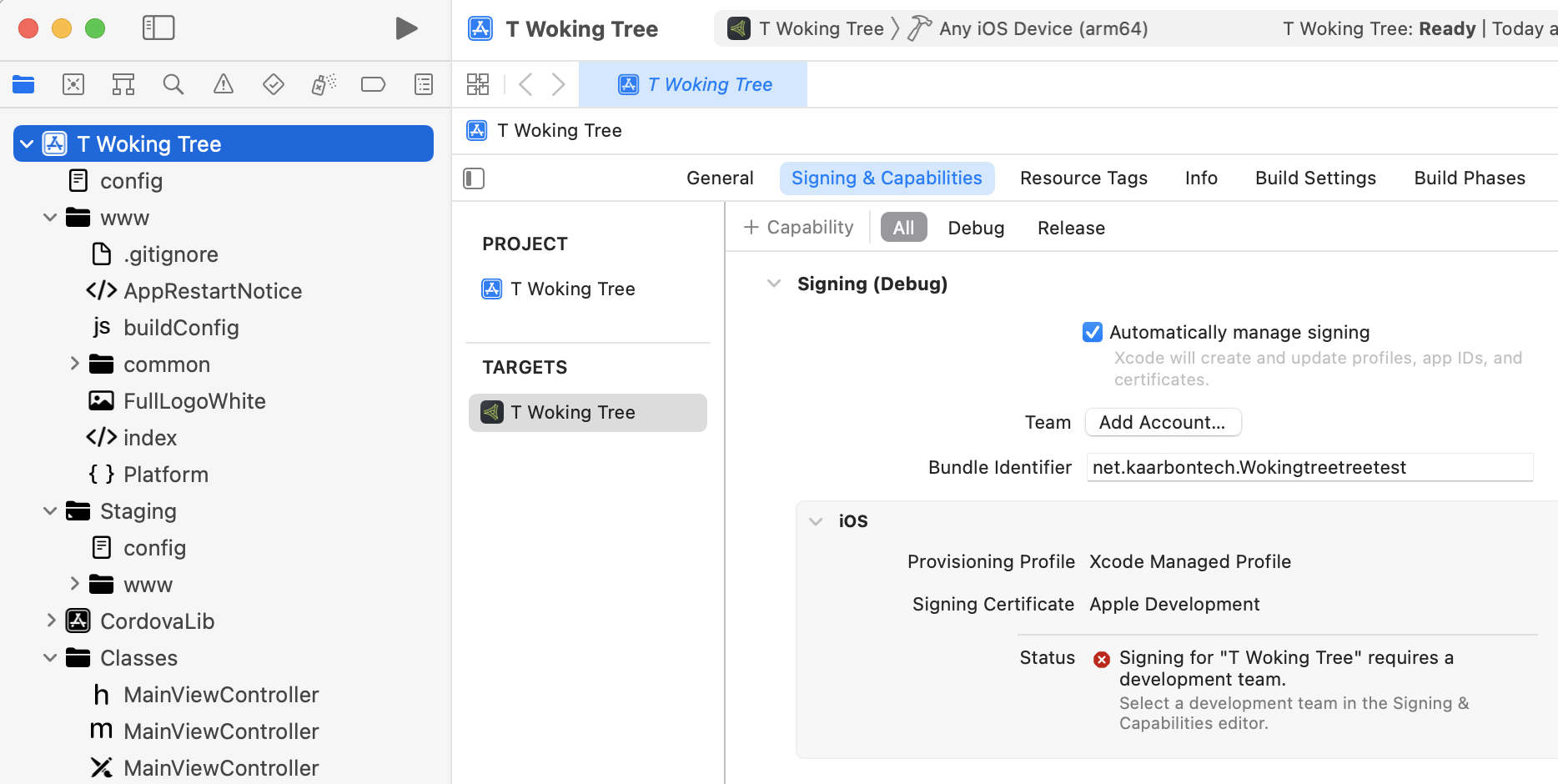Viewport: 1558px width, 784px height.
Task: Open the Find navigator magnifying glass
Action: point(173,83)
